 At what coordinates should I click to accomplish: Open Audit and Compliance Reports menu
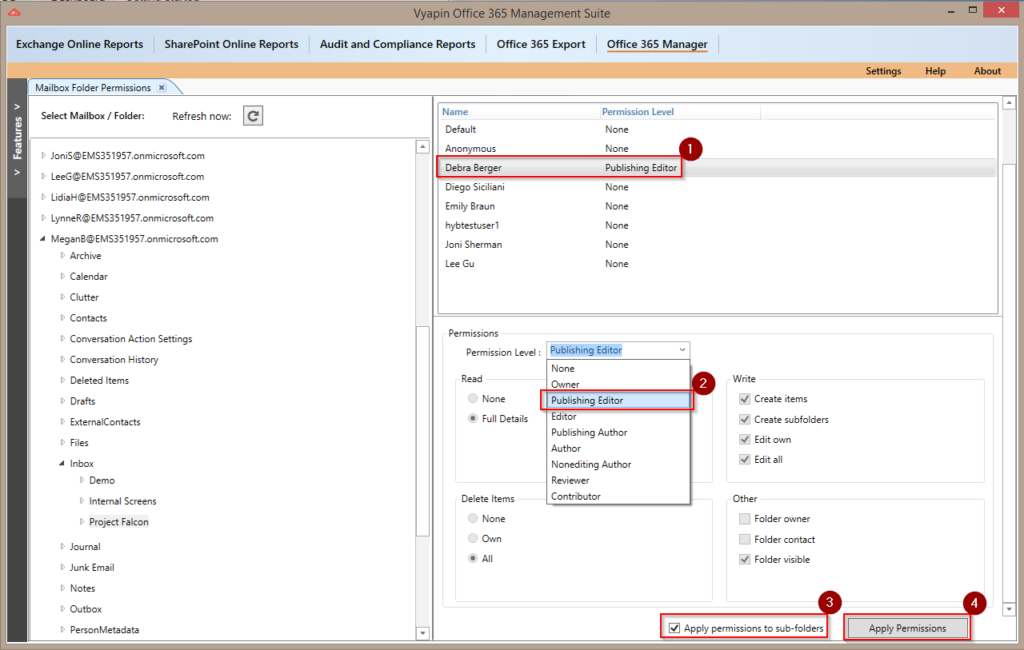click(397, 44)
